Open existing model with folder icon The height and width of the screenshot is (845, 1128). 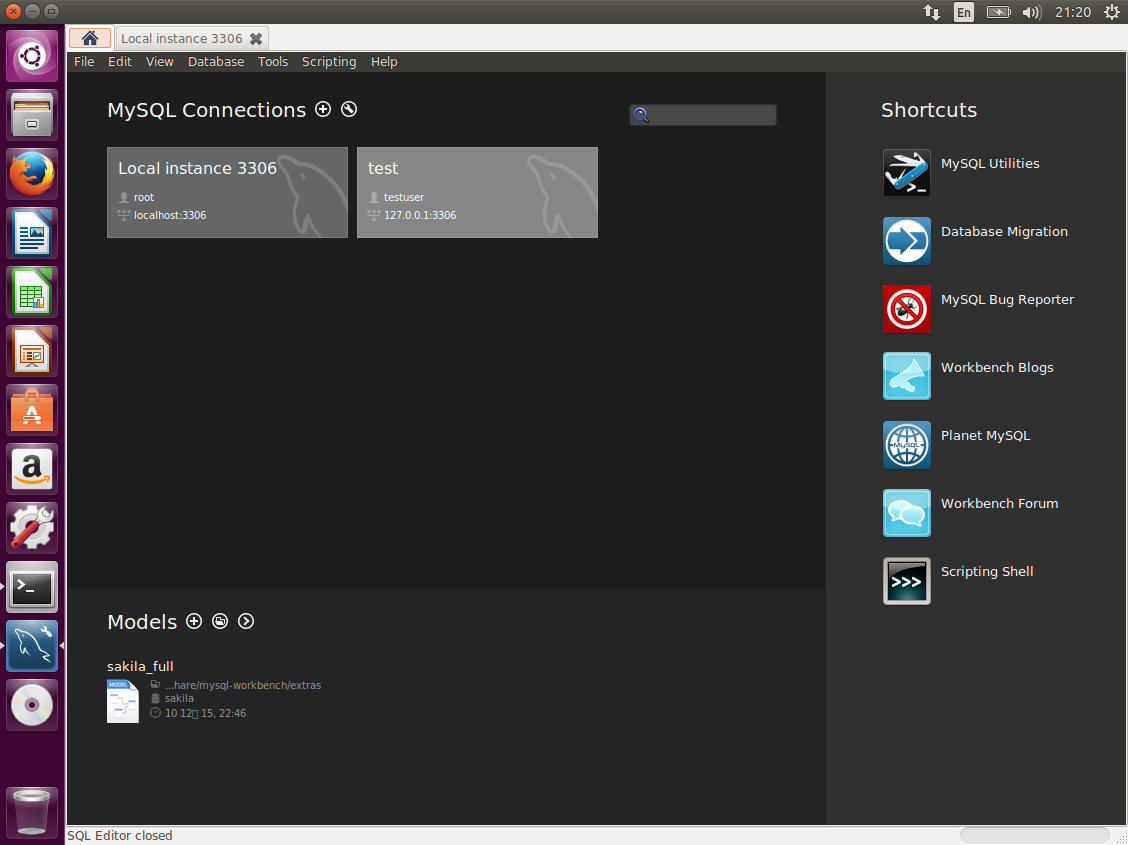[220, 621]
